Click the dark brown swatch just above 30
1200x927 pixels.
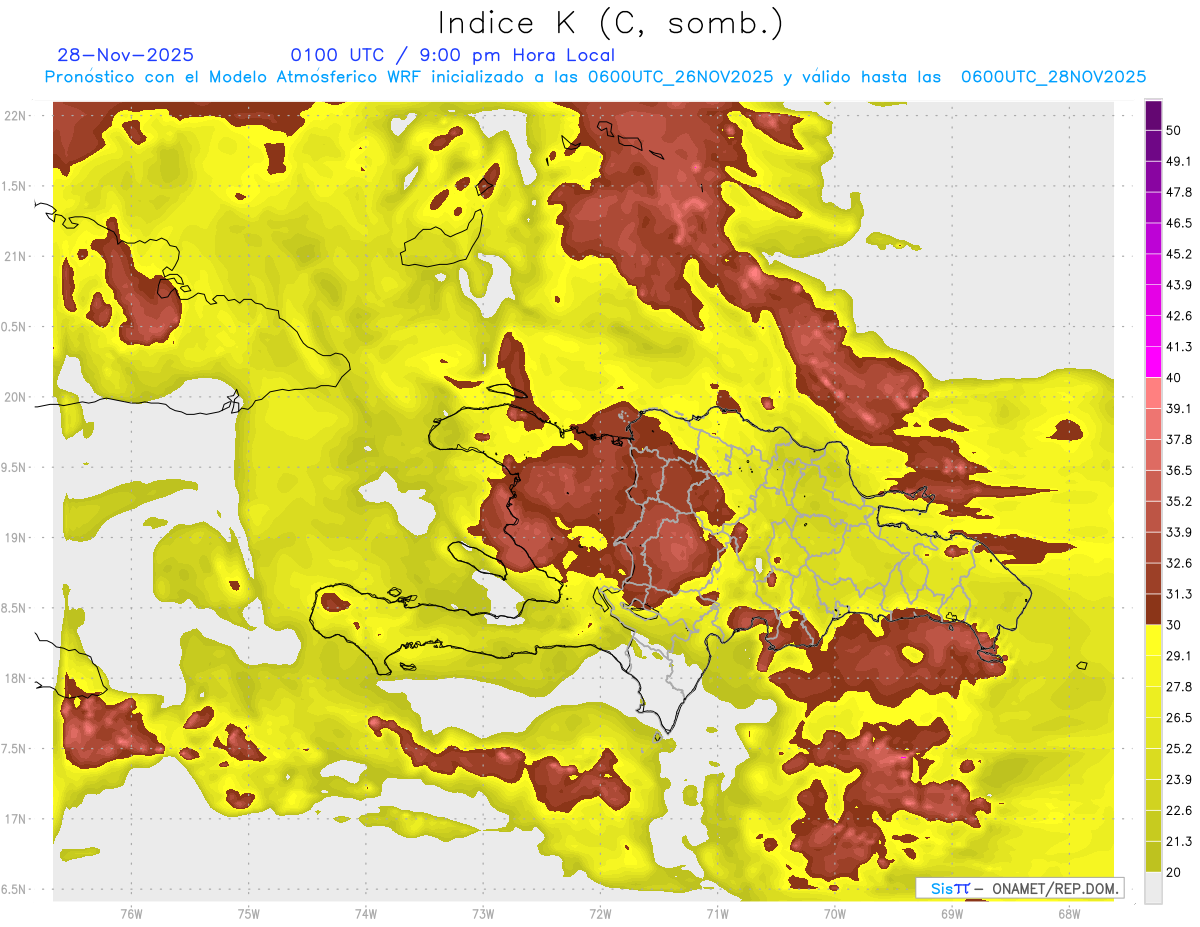coord(1153,609)
